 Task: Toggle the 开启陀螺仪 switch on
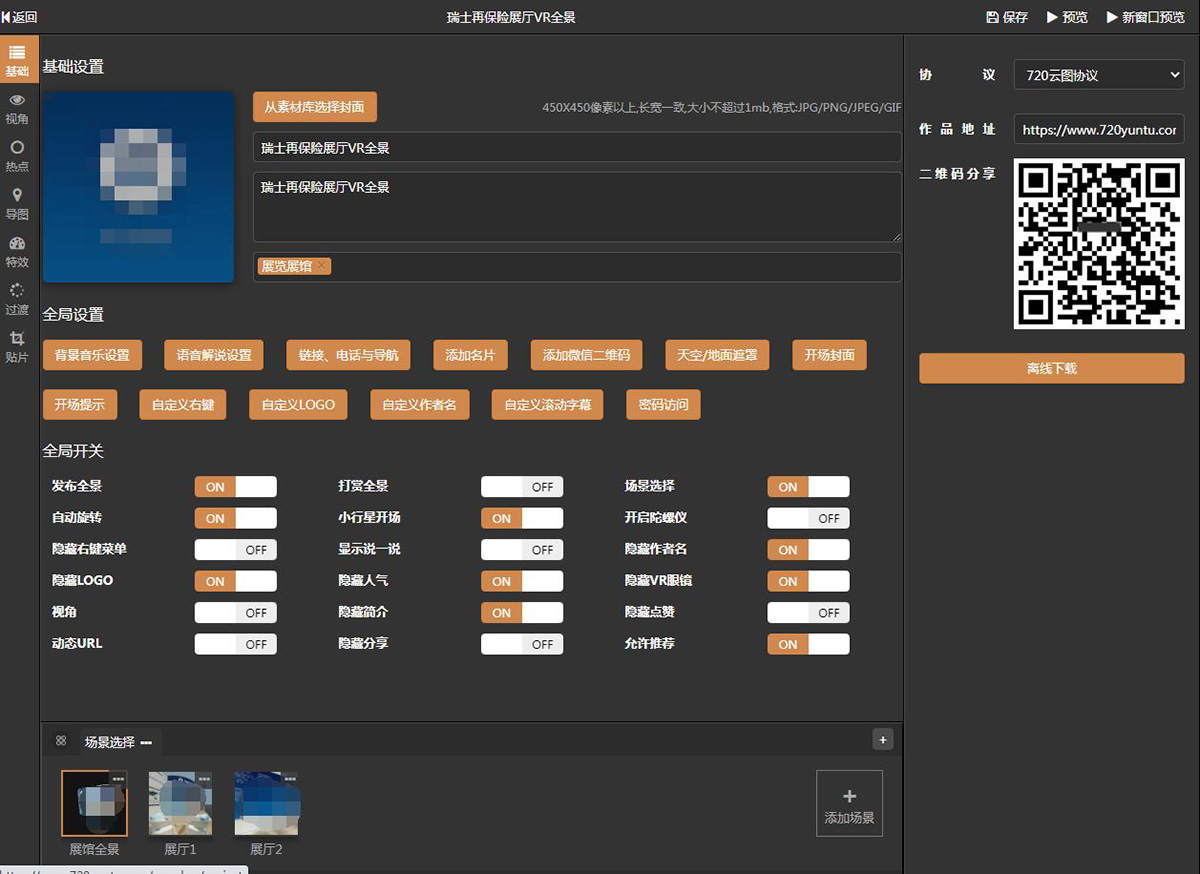(808, 518)
